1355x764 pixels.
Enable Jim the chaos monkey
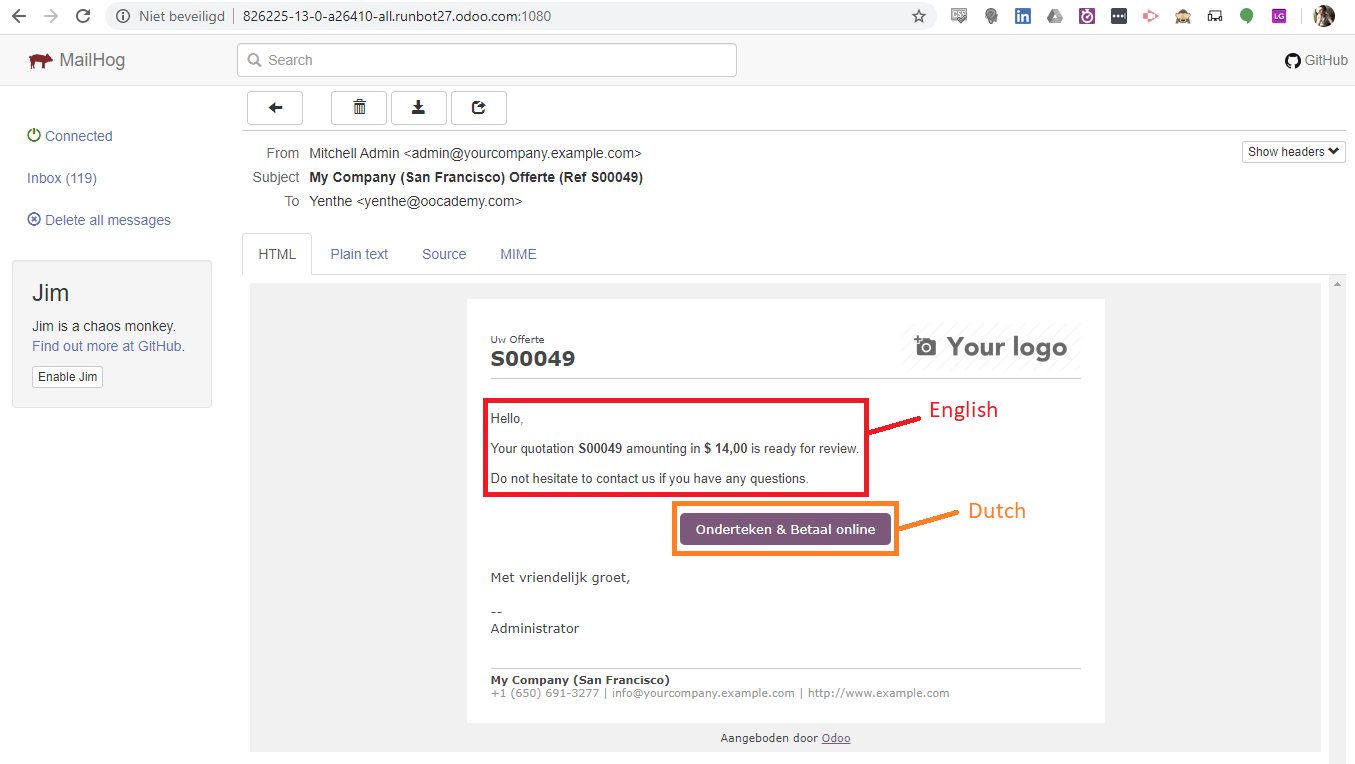(67, 376)
